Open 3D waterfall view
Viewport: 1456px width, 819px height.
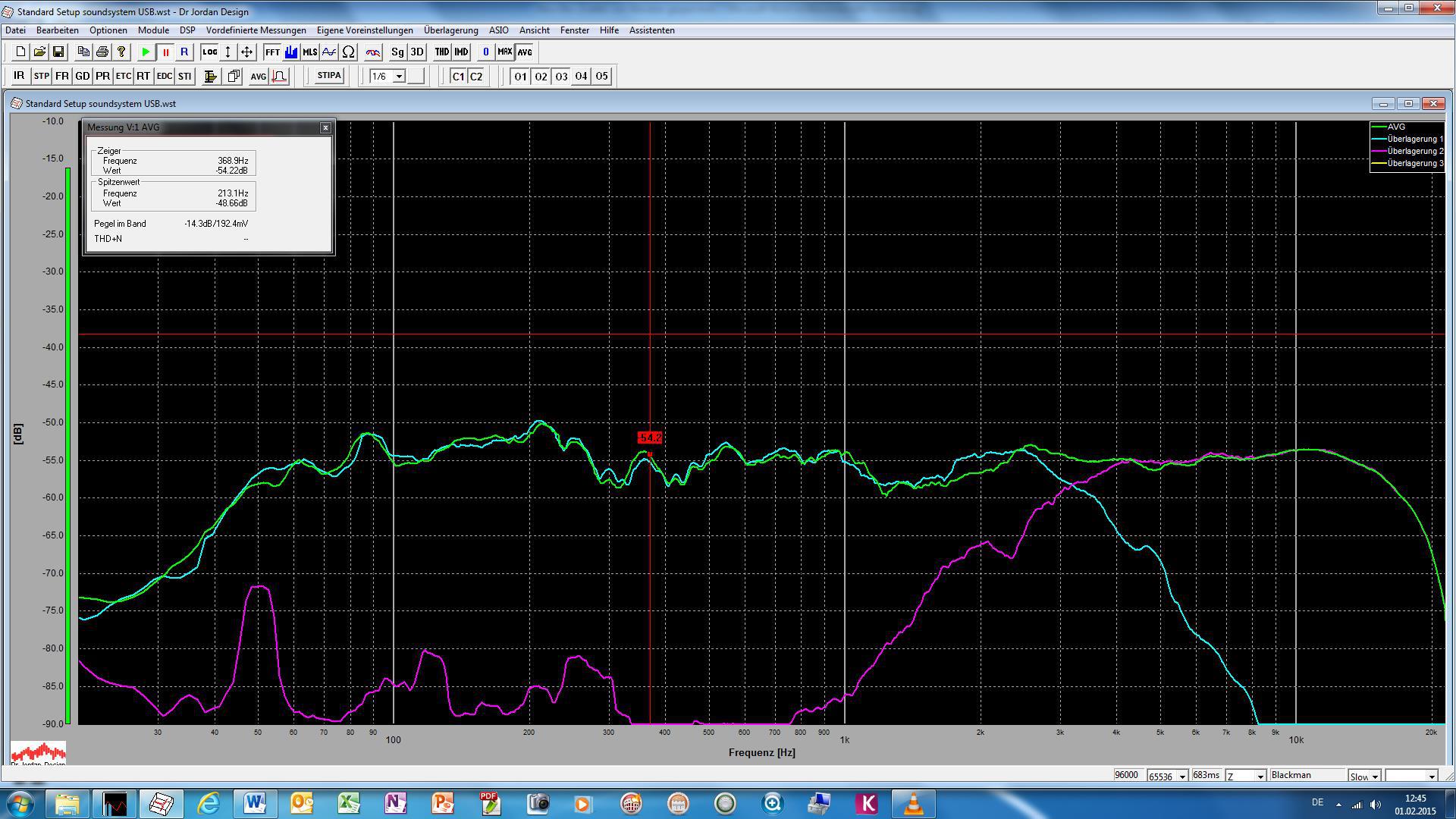416,52
